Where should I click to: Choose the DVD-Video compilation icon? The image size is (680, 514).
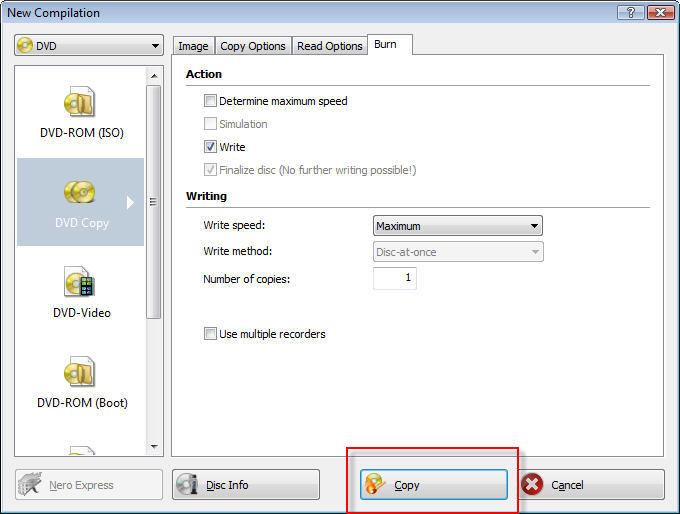tap(80, 282)
